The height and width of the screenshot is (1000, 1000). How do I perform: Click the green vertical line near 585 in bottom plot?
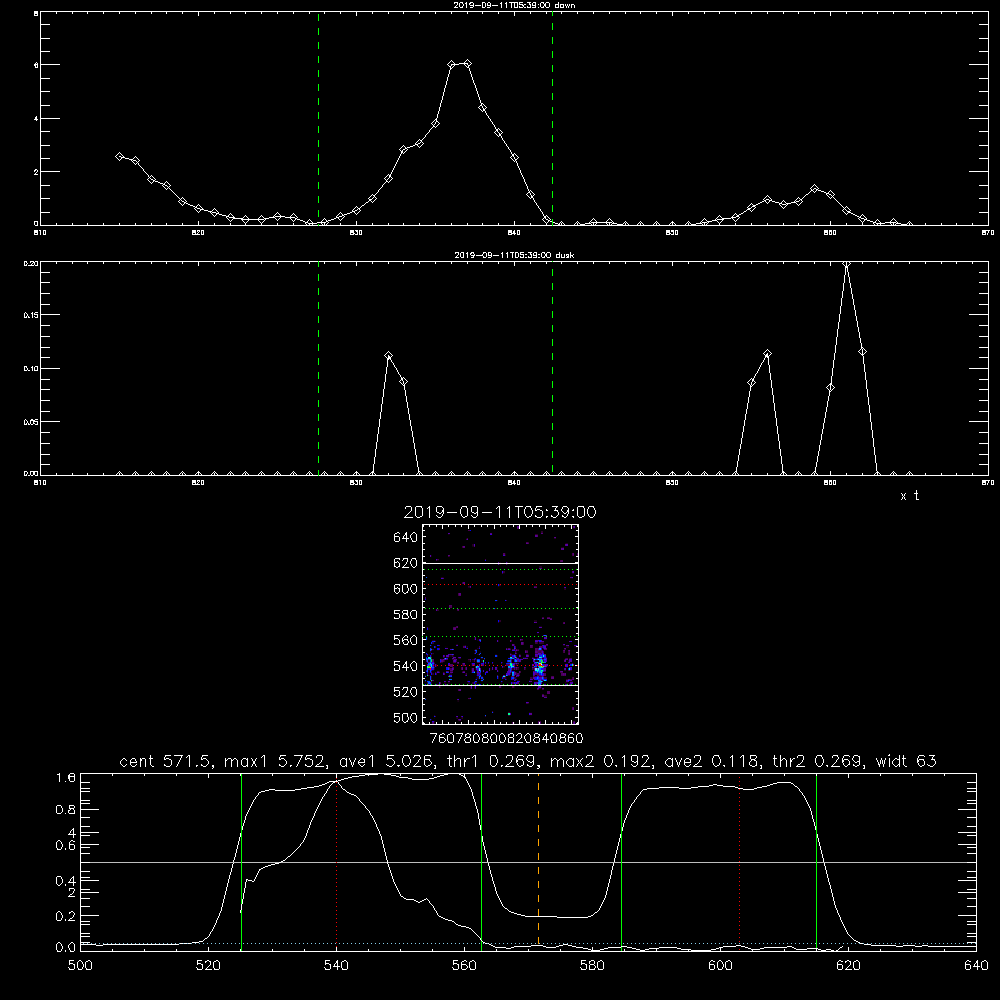click(x=621, y=861)
